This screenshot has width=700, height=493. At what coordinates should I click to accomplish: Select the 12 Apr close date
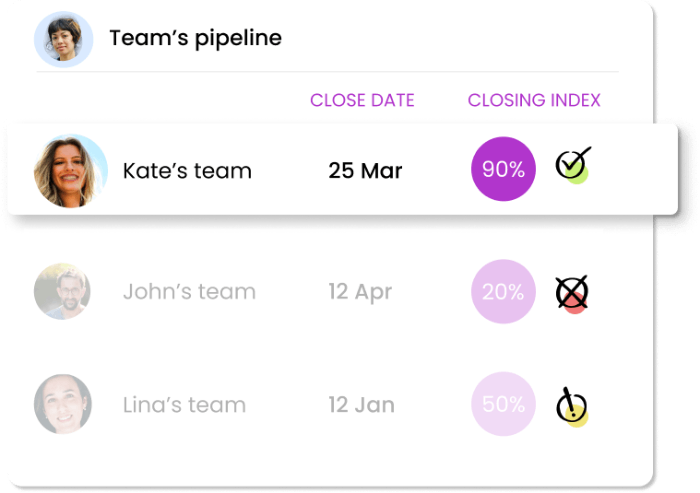pyautogui.click(x=360, y=292)
